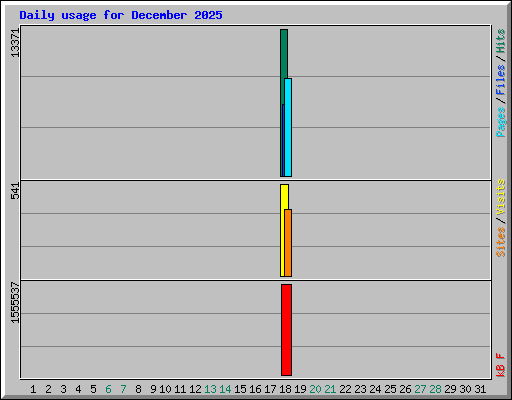Click green day 28 label
The width and height of the screenshot is (512, 400).
(435, 389)
